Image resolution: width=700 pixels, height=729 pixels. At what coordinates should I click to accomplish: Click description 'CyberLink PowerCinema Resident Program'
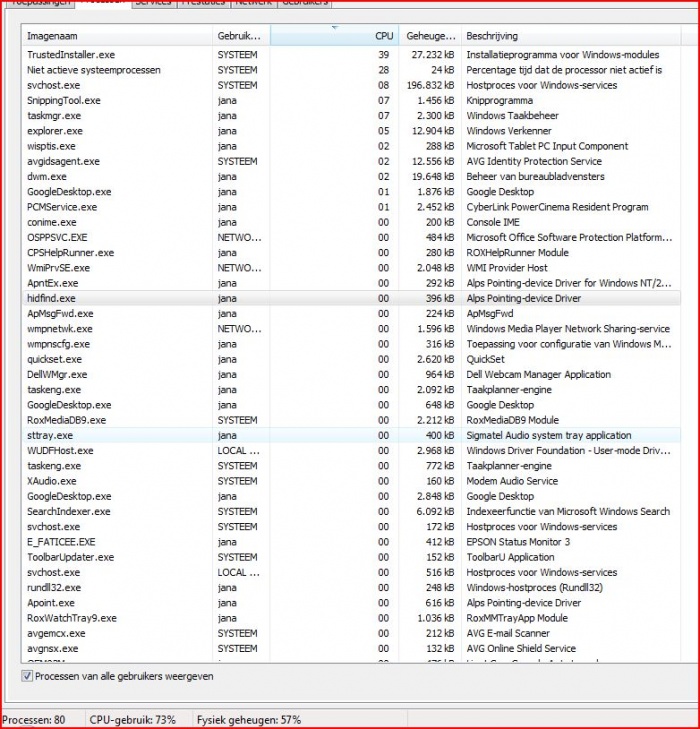(x=557, y=207)
